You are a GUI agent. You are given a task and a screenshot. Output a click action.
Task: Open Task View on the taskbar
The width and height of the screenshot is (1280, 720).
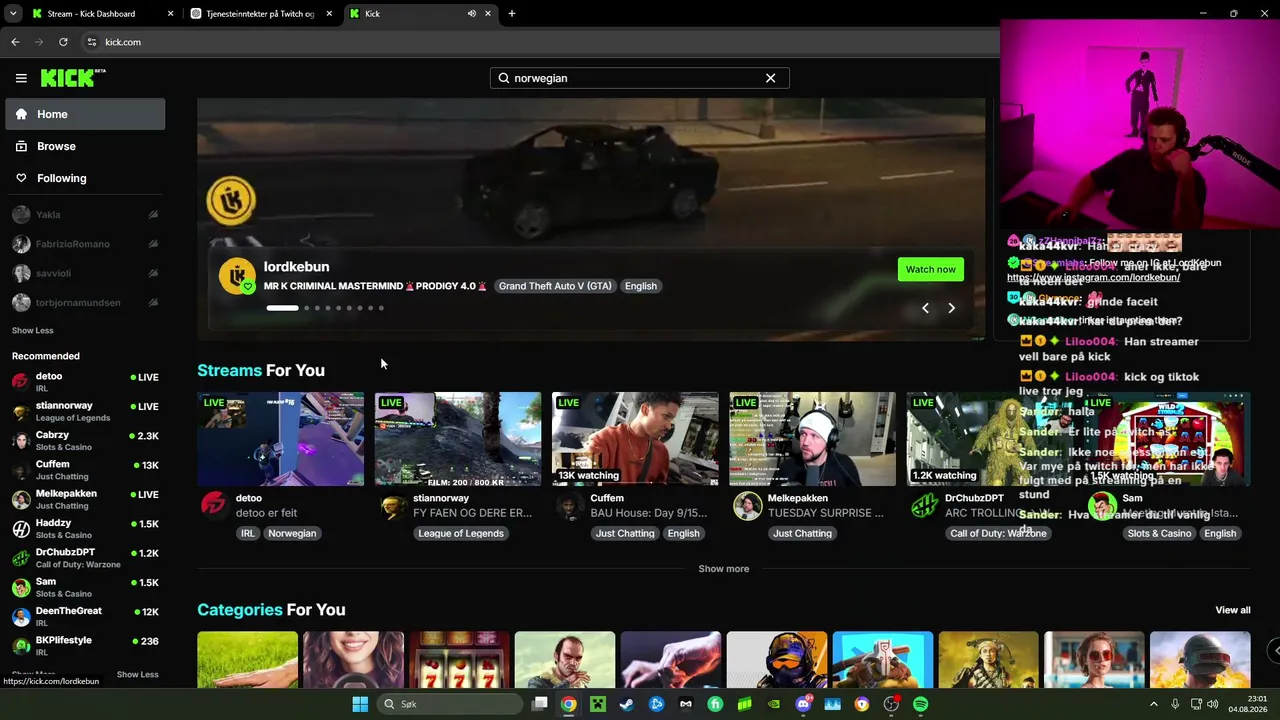pos(540,704)
